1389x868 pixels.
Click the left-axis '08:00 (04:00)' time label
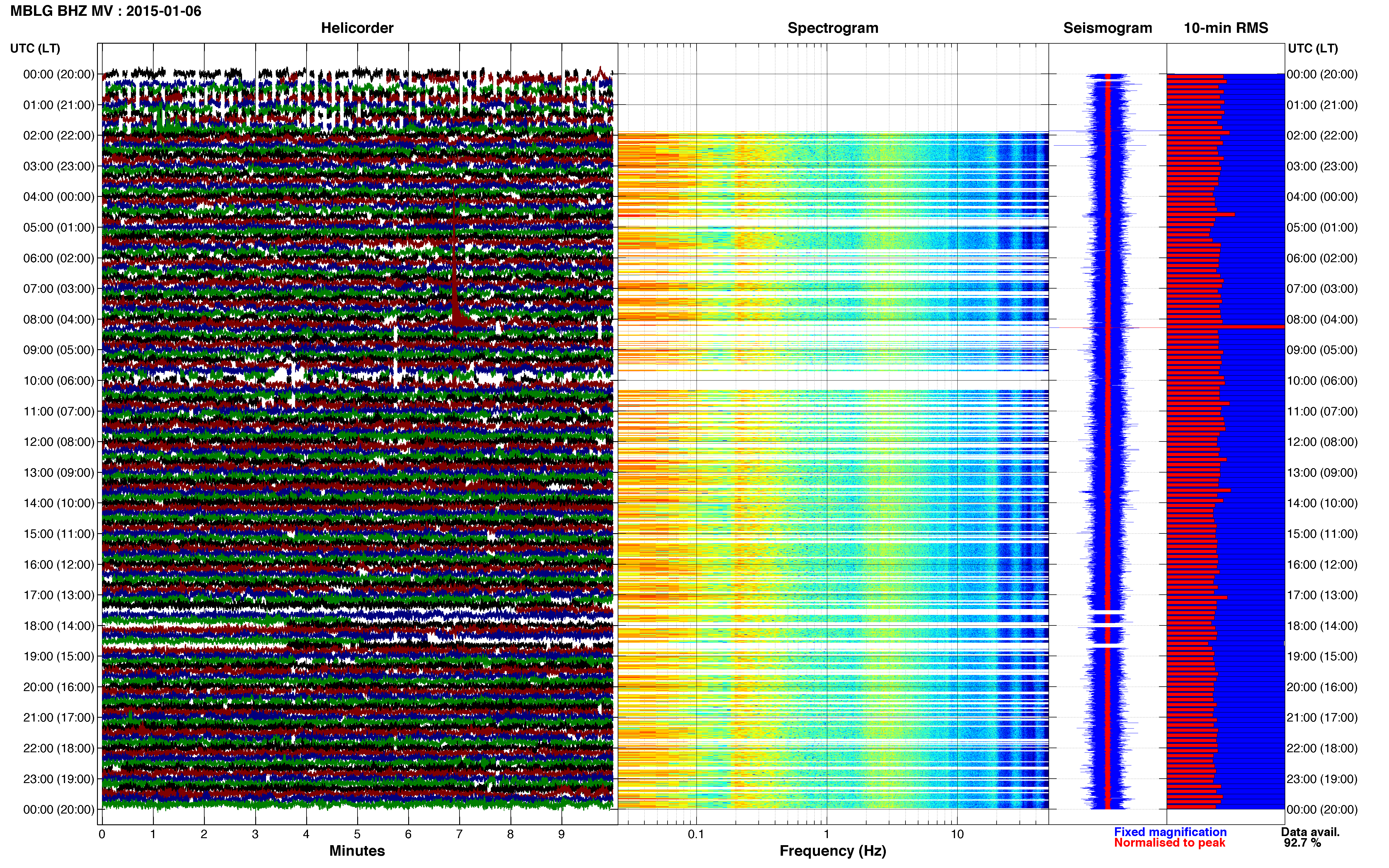pos(59,319)
